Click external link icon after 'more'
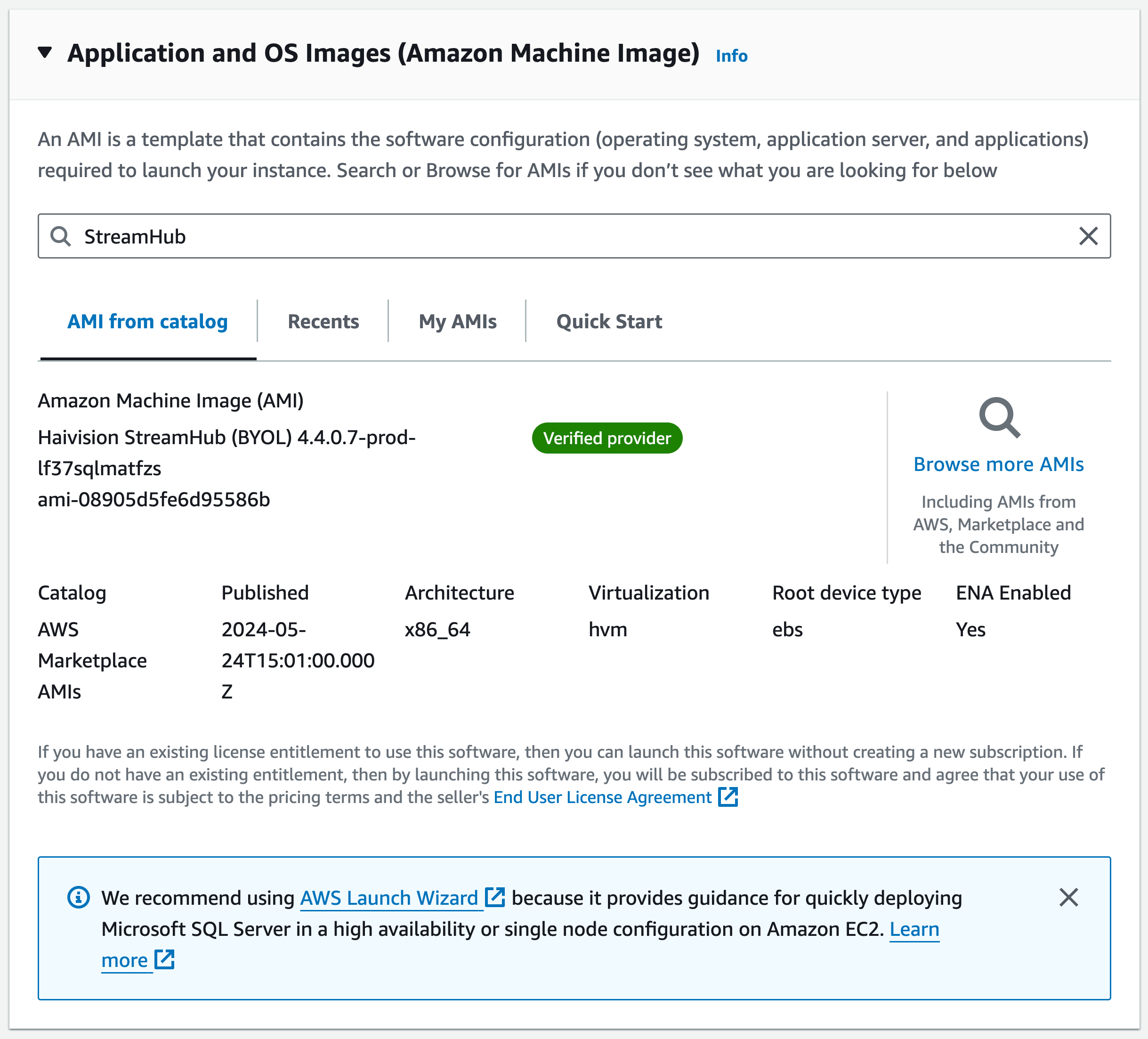Viewport: 1148px width, 1039px height. (x=164, y=960)
